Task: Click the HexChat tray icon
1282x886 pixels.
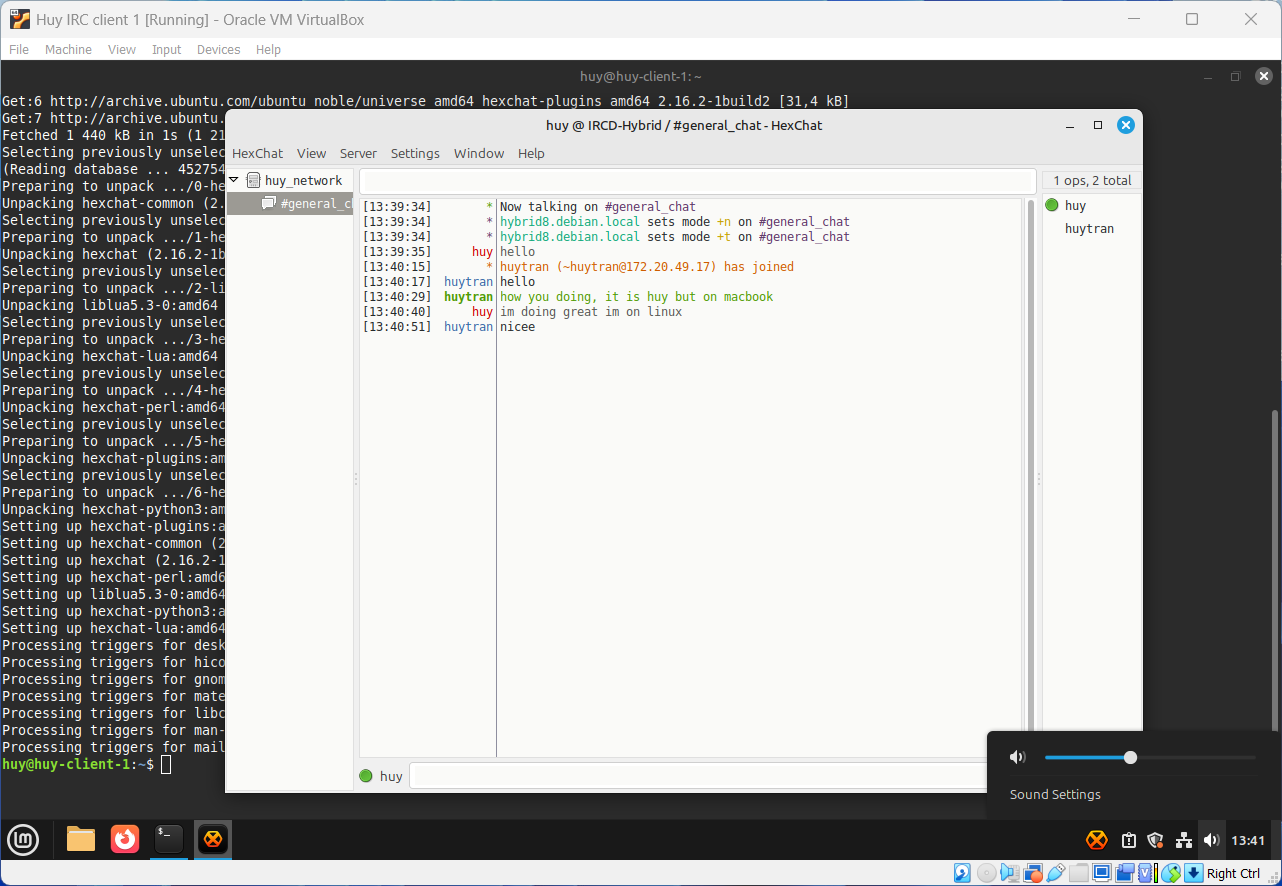Action: pyautogui.click(x=1097, y=840)
